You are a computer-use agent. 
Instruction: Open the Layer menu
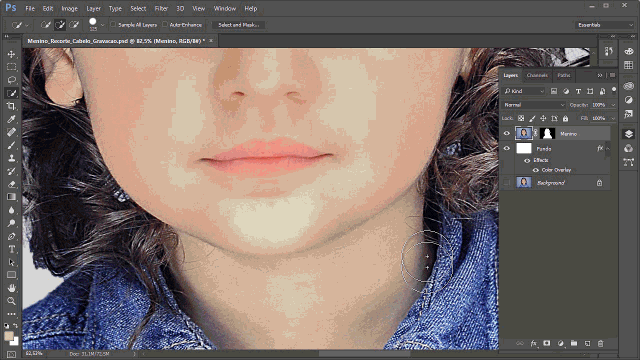[x=93, y=8]
